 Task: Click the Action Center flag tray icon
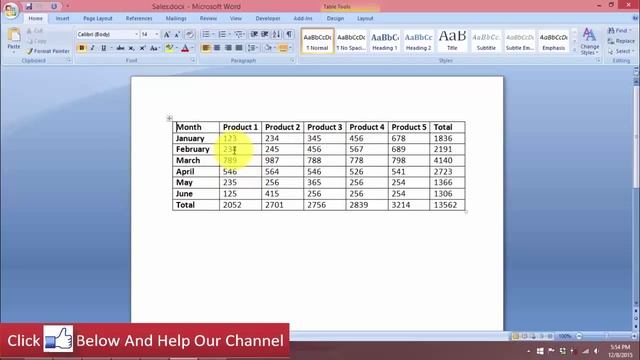point(551,351)
